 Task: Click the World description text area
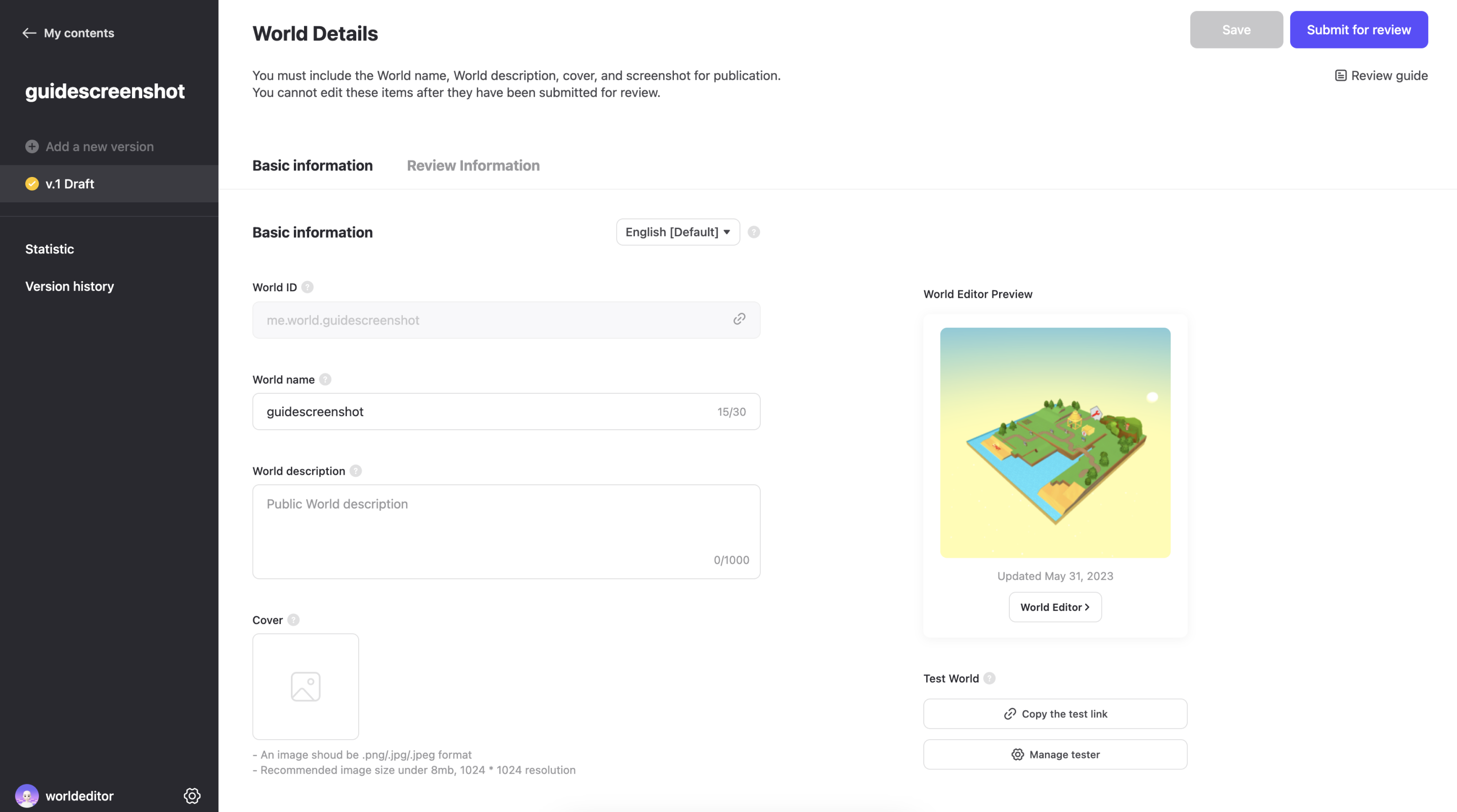[x=506, y=531]
